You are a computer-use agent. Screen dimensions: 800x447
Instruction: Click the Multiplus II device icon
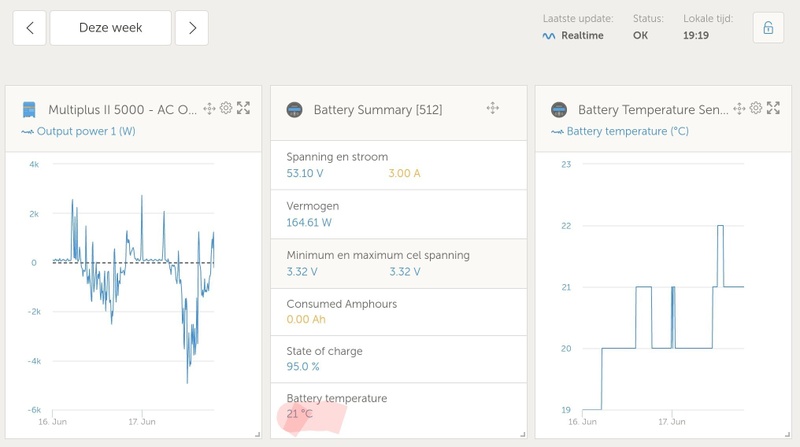click(x=30, y=108)
